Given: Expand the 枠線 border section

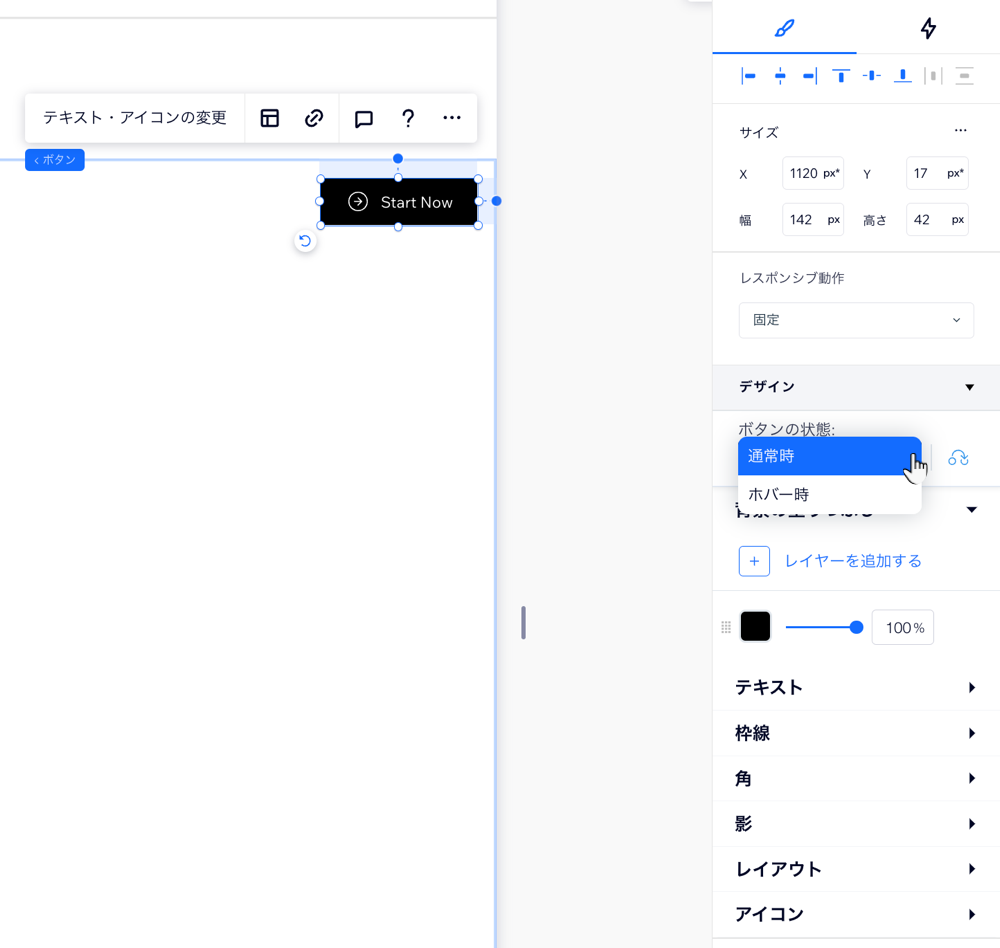Looking at the screenshot, I should (x=856, y=733).
